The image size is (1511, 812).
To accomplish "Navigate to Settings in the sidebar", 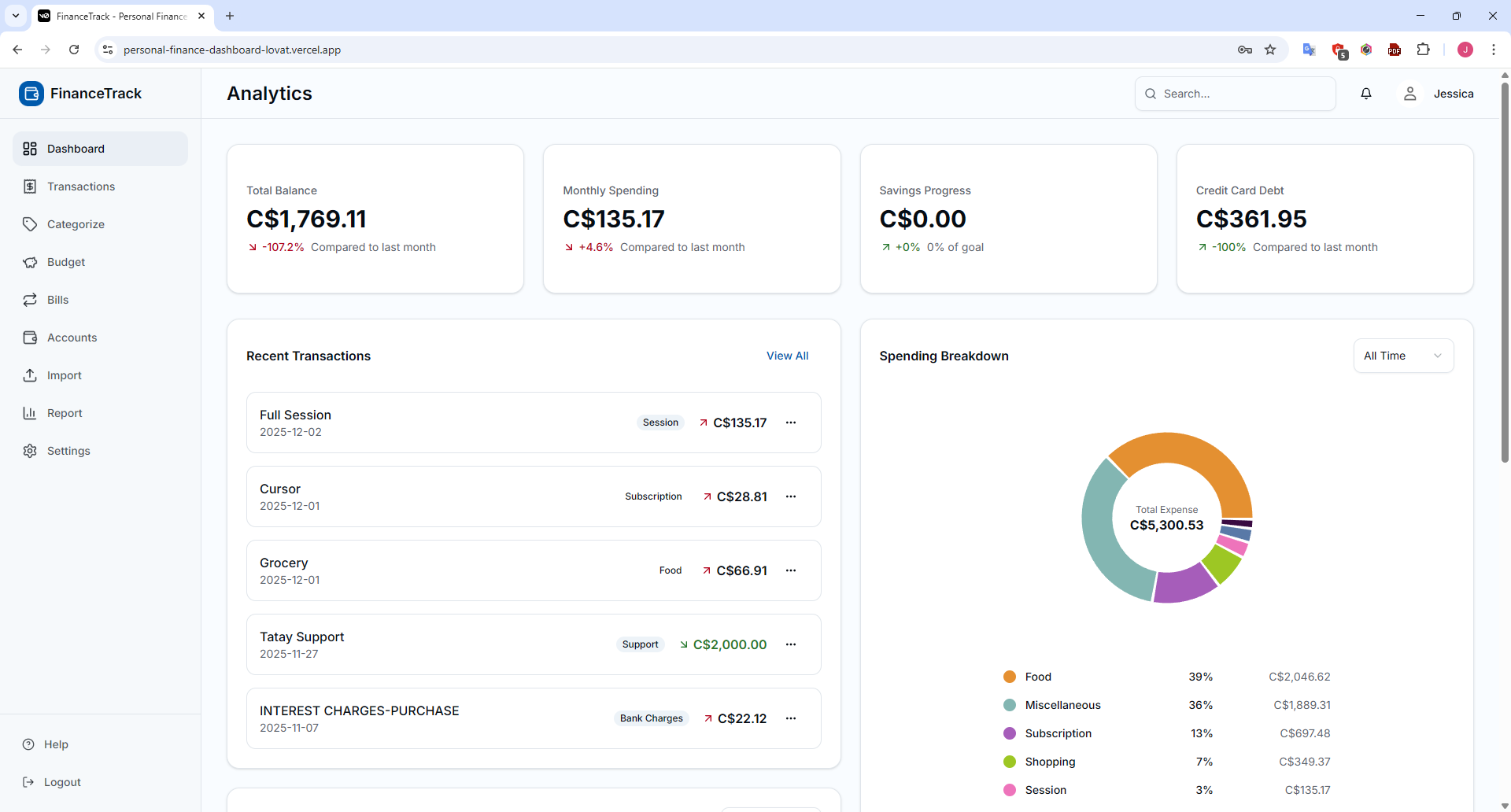I will pyautogui.click(x=68, y=451).
